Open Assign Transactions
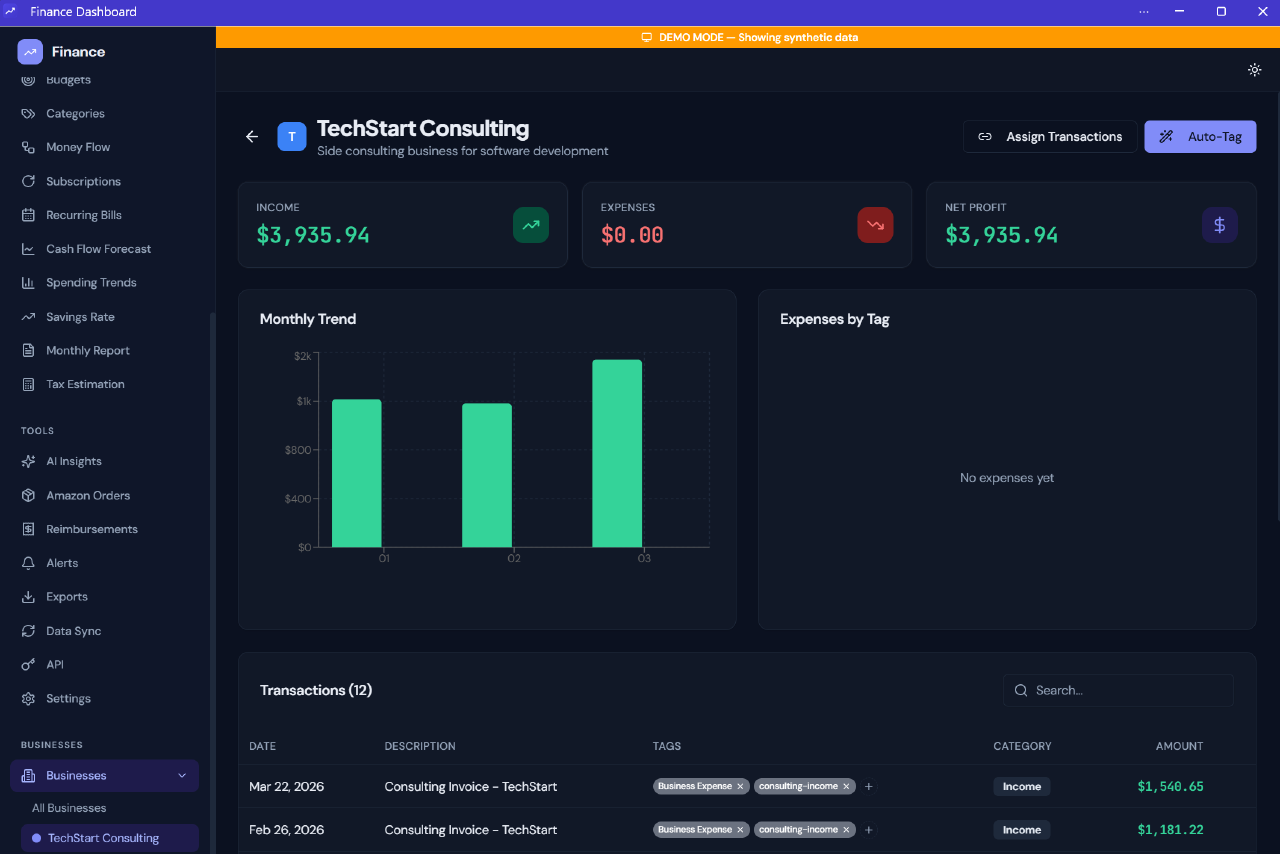Screen dimensions: 1280x854 click(x=1049, y=136)
